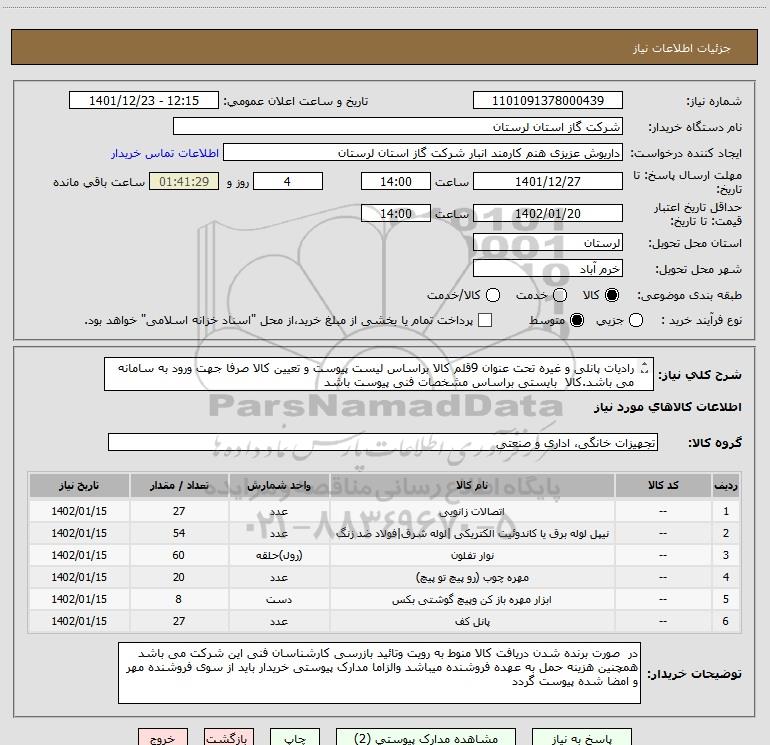
Task: Click buyer organization name field
Action: pyautogui.click(x=398, y=127)
